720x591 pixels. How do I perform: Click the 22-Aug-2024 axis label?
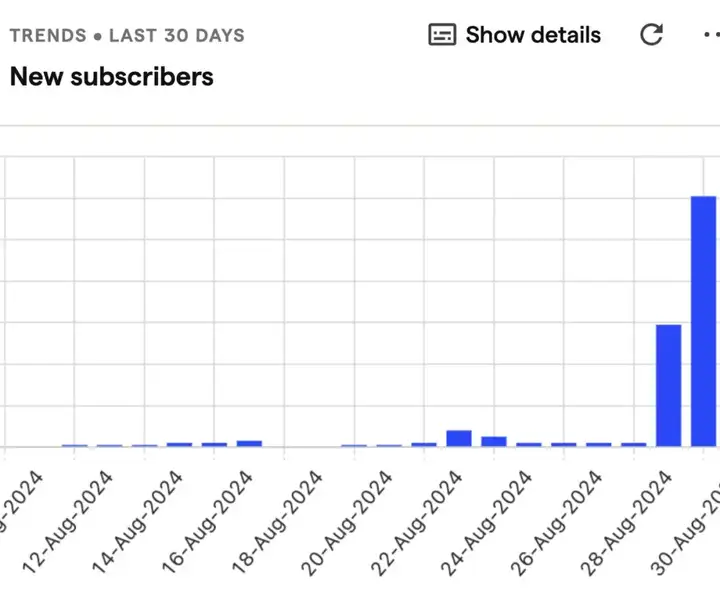coord(416,522)
